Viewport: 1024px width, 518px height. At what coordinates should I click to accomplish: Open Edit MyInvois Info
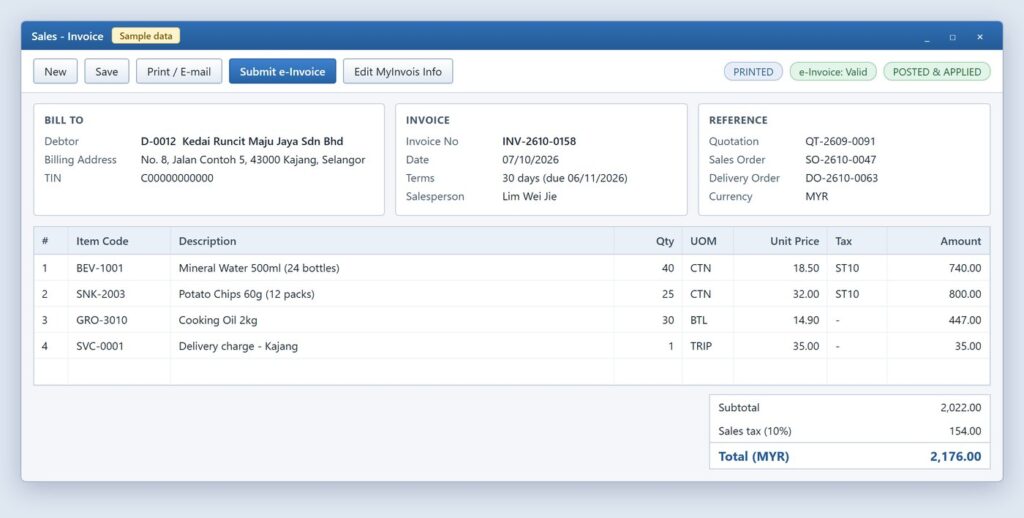coord(398,72)
